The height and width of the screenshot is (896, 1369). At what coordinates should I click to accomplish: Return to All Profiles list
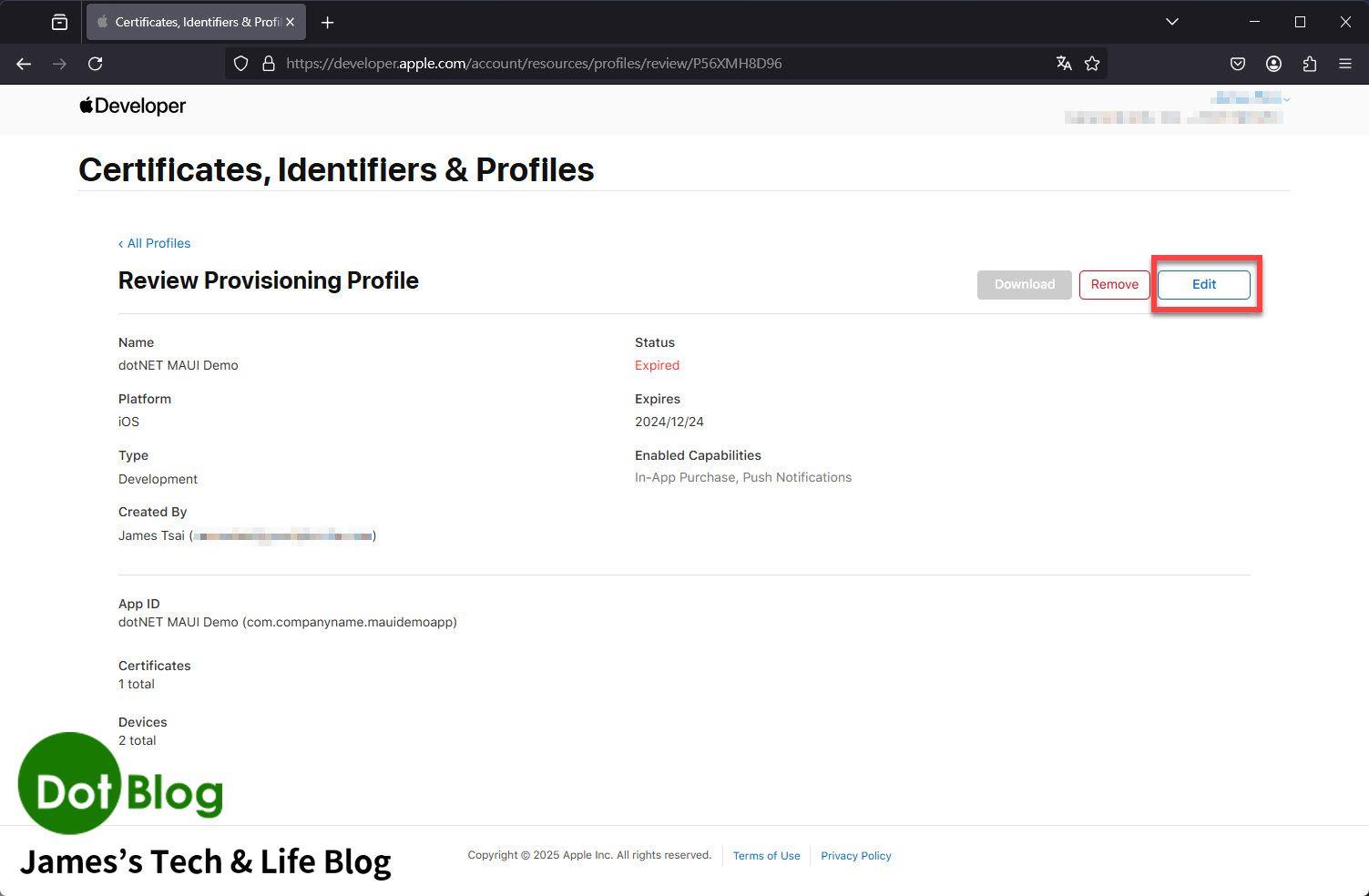[155, 243]
